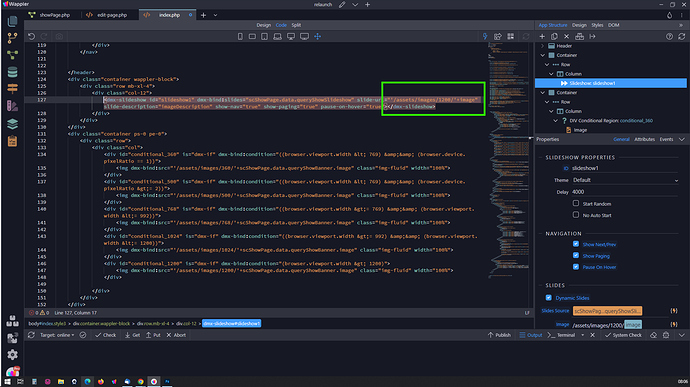Open the Theme Default dropdown

click(625, 180)
